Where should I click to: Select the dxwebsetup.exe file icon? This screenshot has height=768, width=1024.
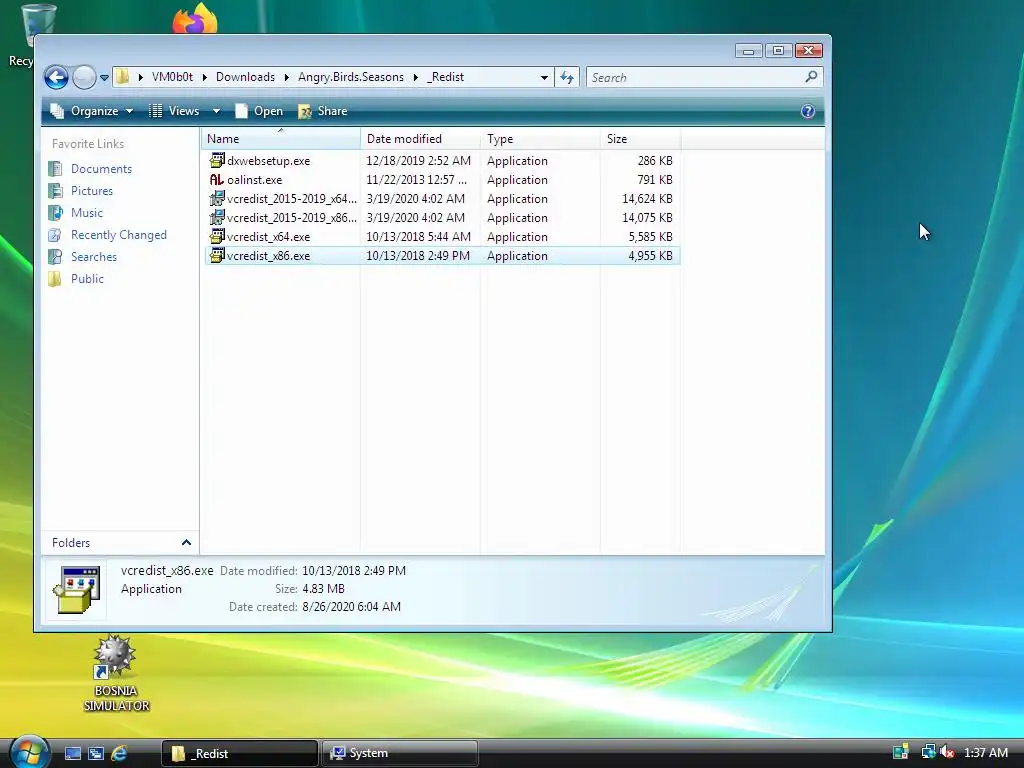[x=217, y=161]
